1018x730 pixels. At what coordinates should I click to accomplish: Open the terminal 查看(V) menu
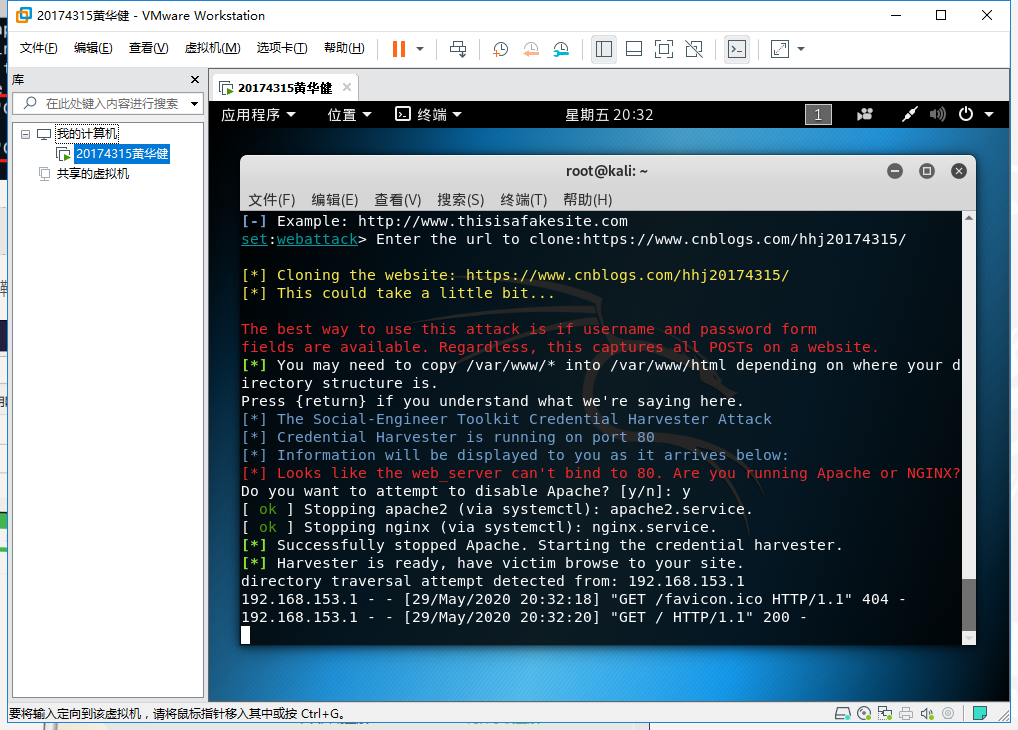[397, 199]
